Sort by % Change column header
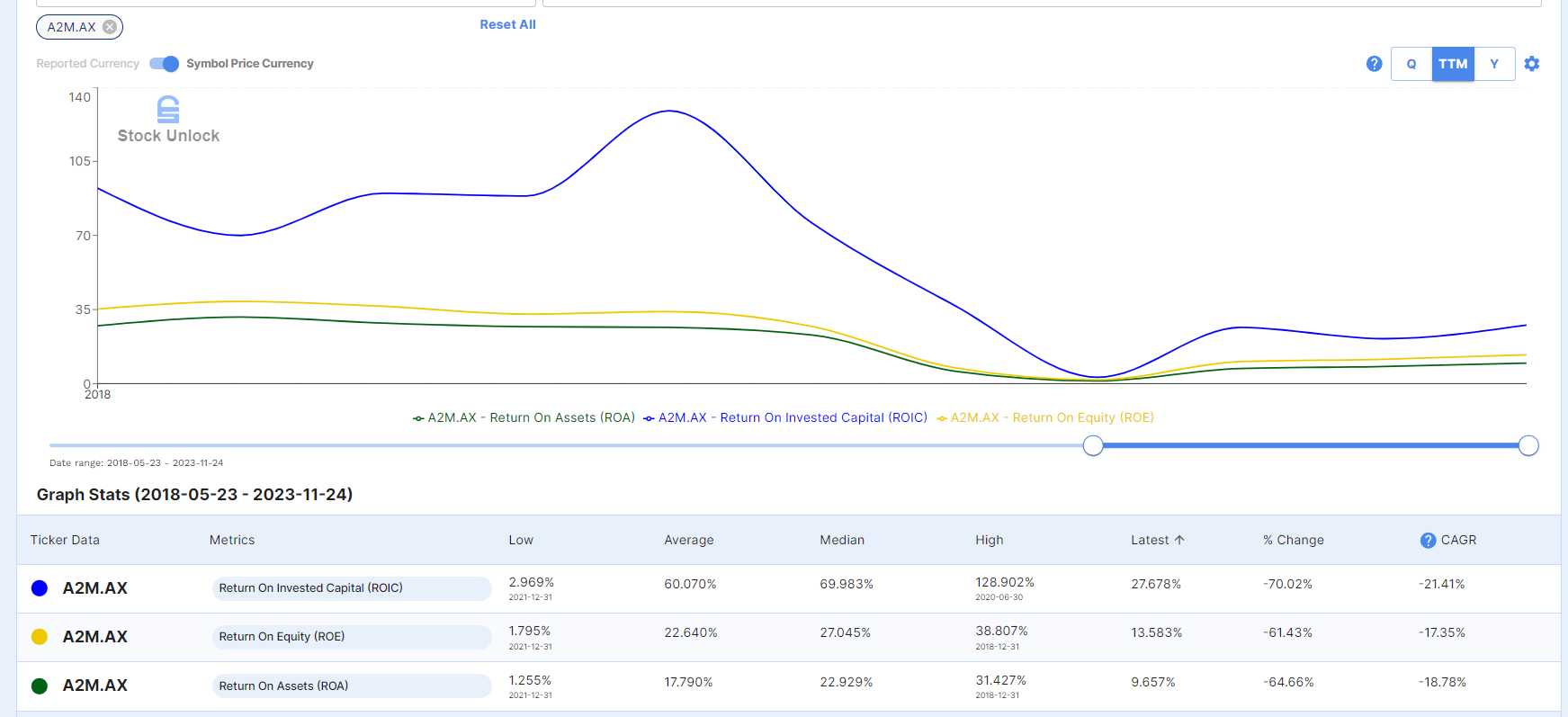This screenshot has width=1568, height=717. [1293, 540]
